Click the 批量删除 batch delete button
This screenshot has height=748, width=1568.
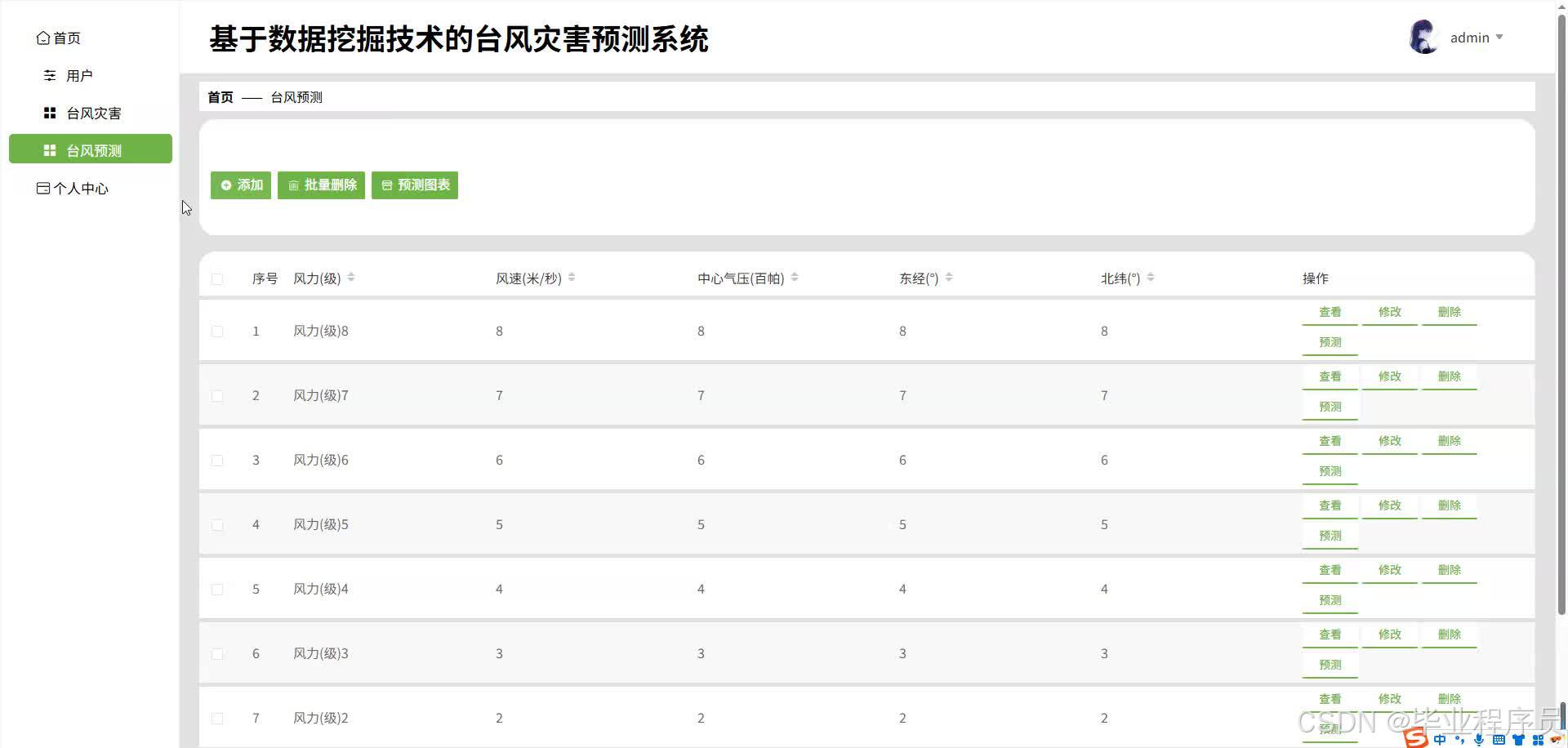coord(321,185)
